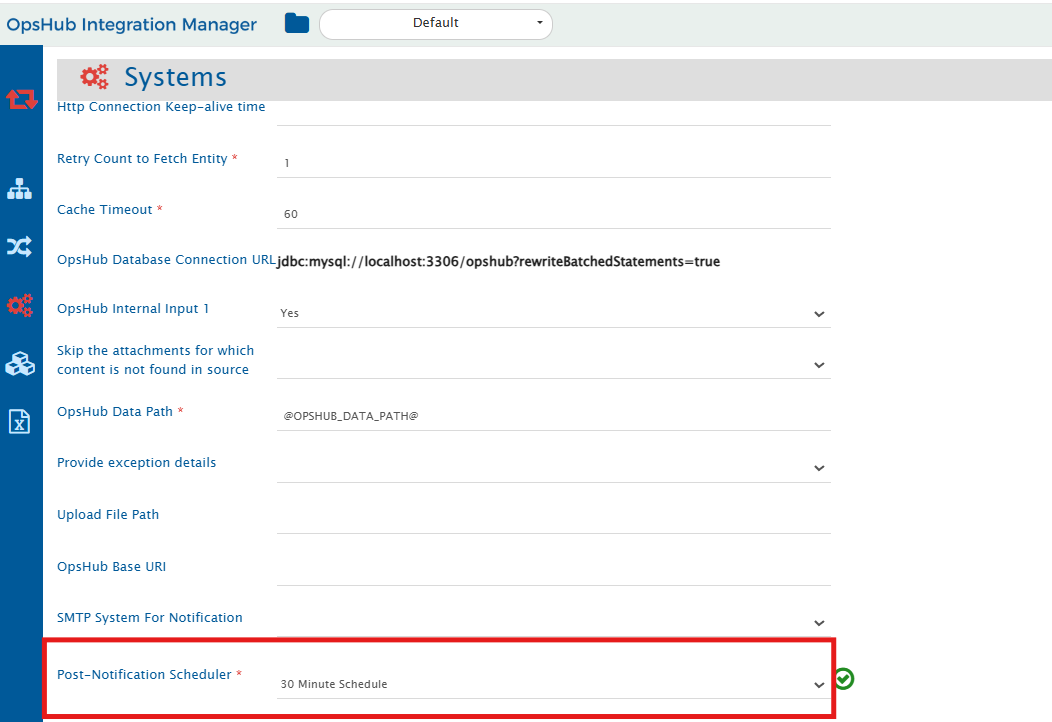Viewport: 1052px width, 722px height.
Task: Open the Provide exception details dropdown
Action: coord(553,467)
